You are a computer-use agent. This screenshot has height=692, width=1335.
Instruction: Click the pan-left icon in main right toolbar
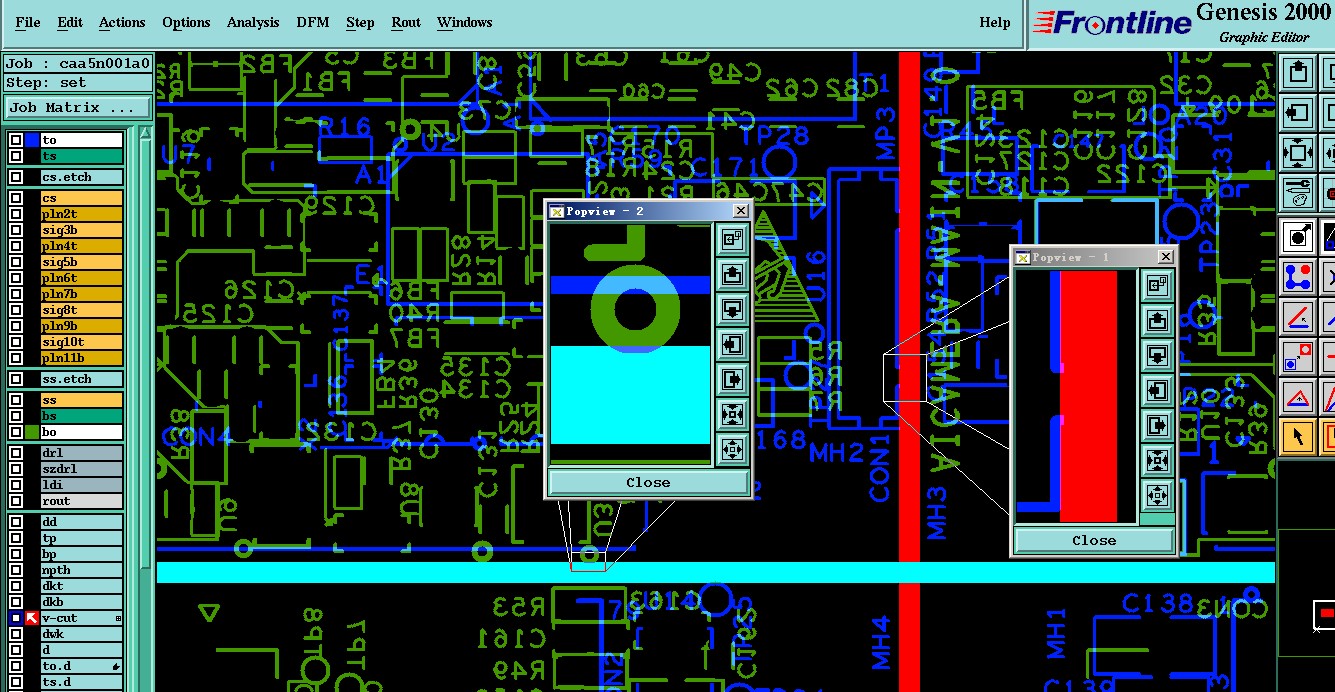coord(1298,113)
